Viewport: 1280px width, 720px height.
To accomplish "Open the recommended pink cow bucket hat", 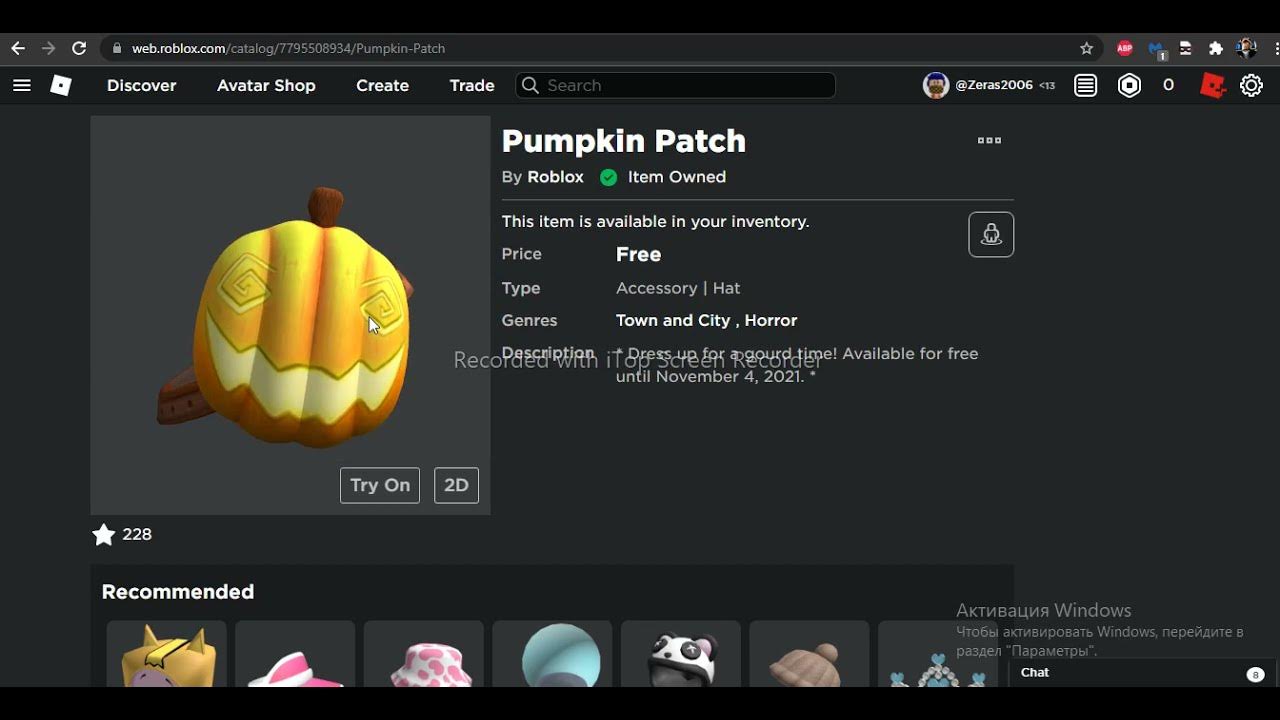I will click(424, 654).
